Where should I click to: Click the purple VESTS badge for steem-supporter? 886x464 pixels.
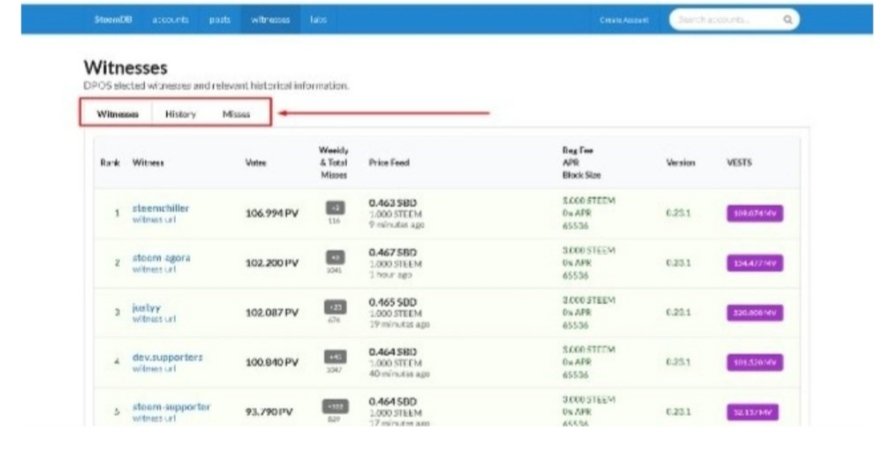point(753,412)
